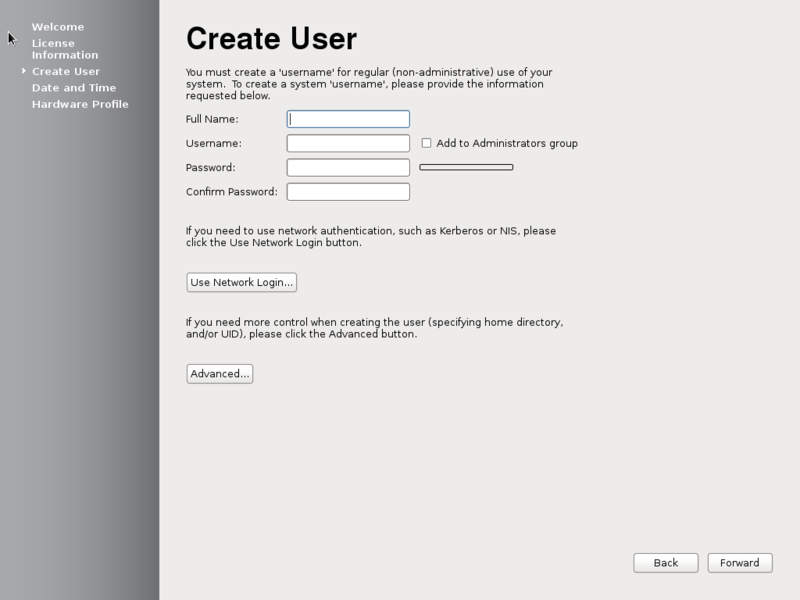Click the Password entry box
Screen dimensions: 800x600
coord(348,167)
